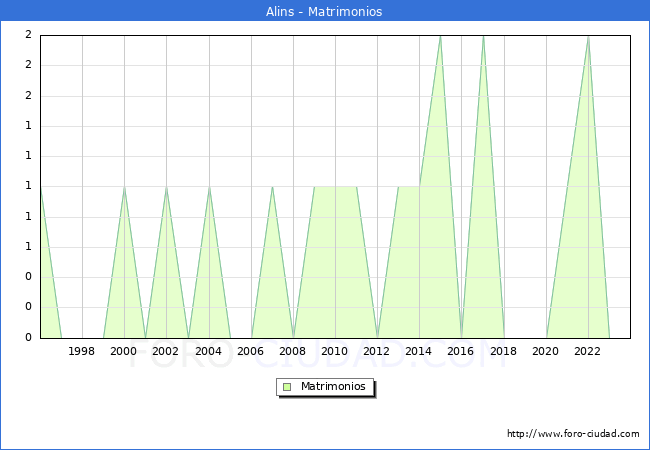Select the 2010 x-axis label

(335, 351)
